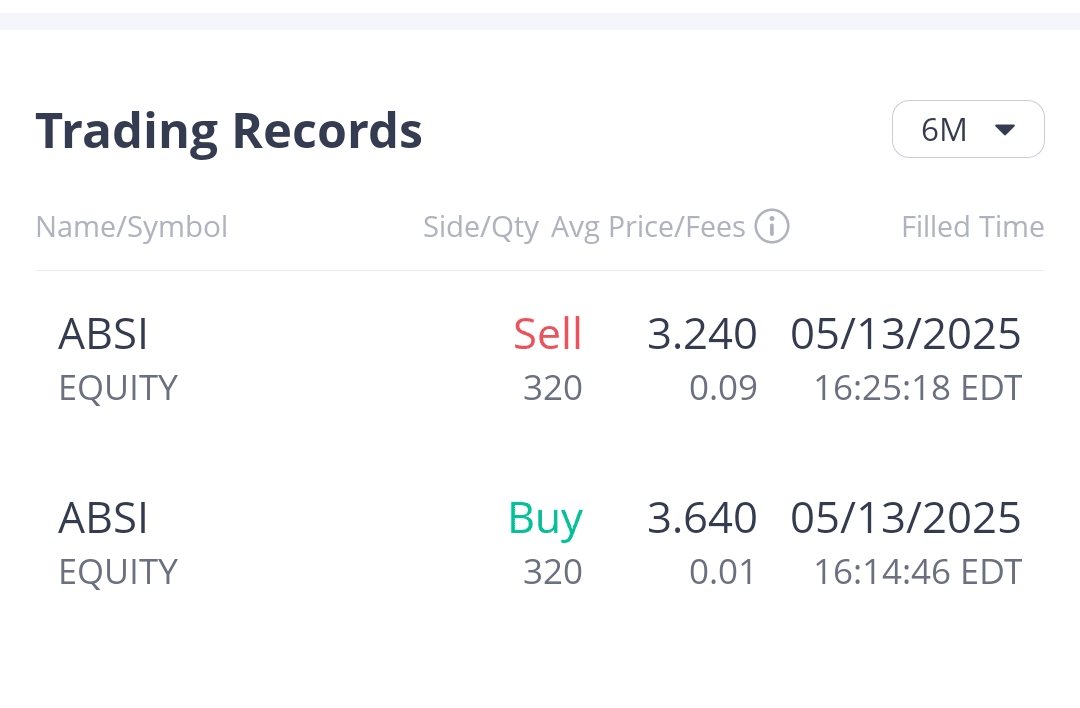Click the Trading Records heading

[x=229, y=130]
